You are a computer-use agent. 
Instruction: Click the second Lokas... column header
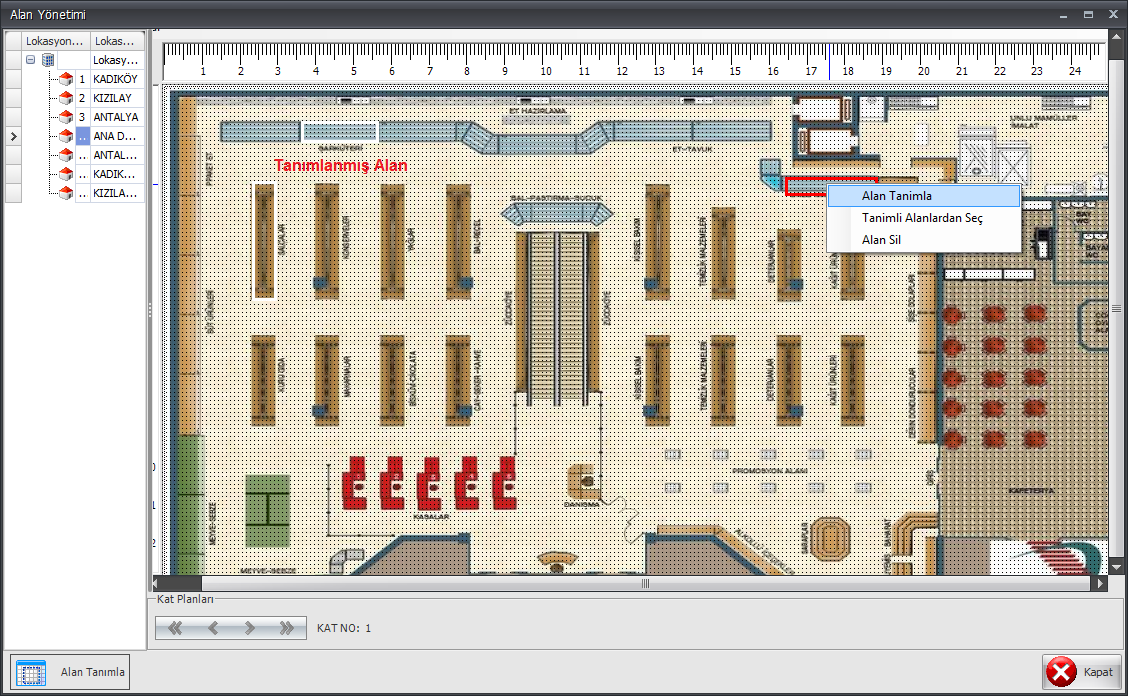[x=117, y=41]
